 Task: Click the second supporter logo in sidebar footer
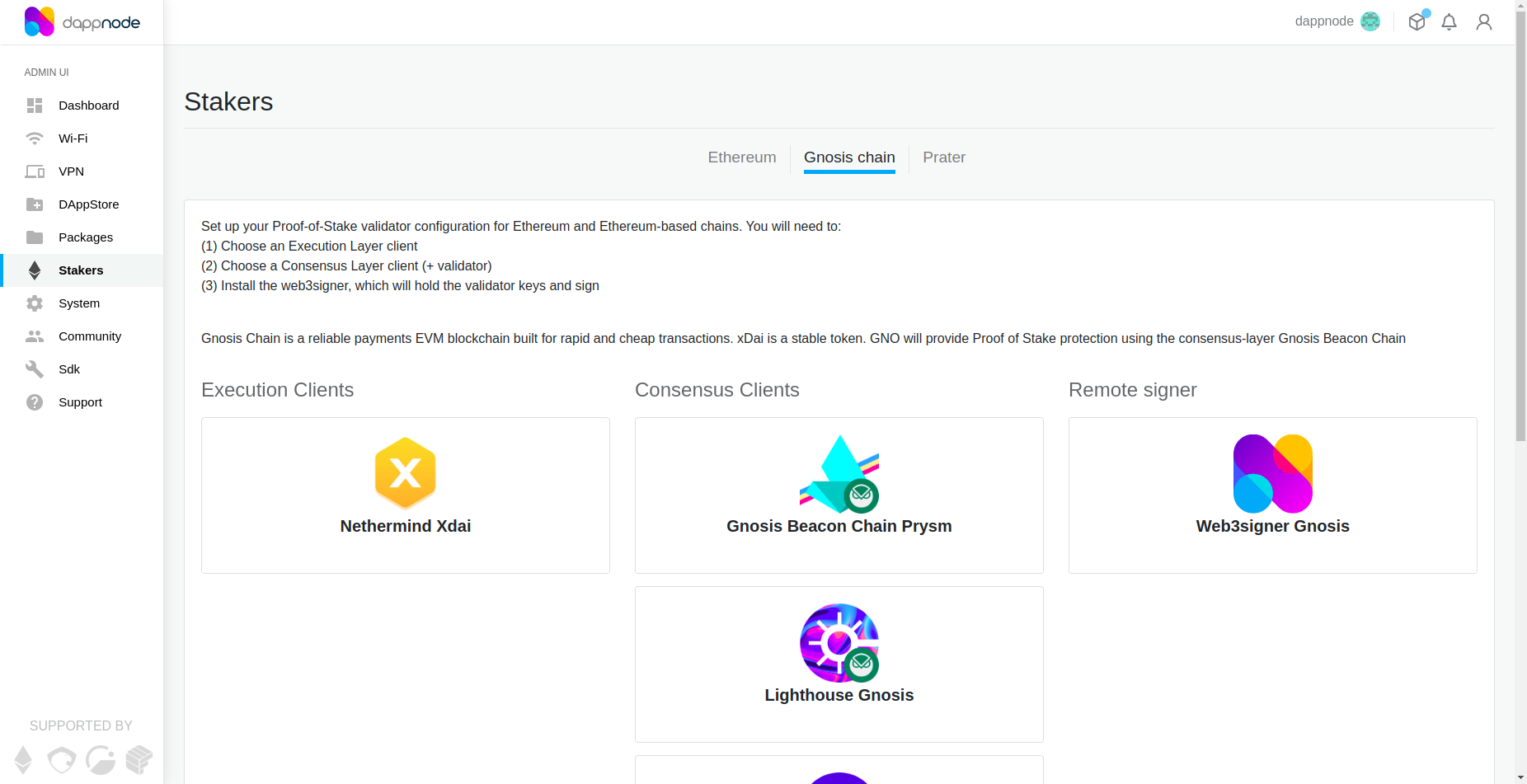click(62, 759)
